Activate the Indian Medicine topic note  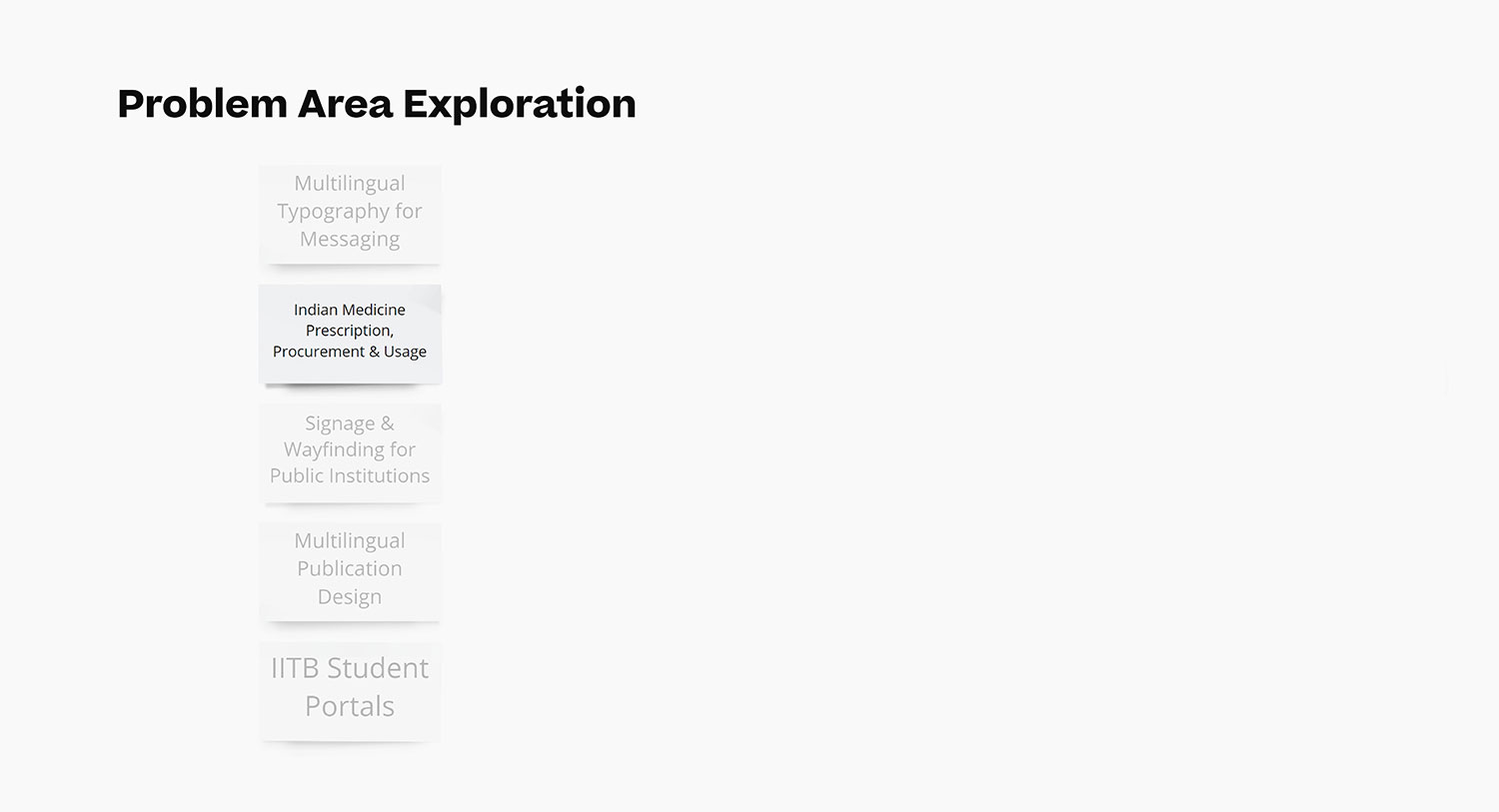point(350,332)
